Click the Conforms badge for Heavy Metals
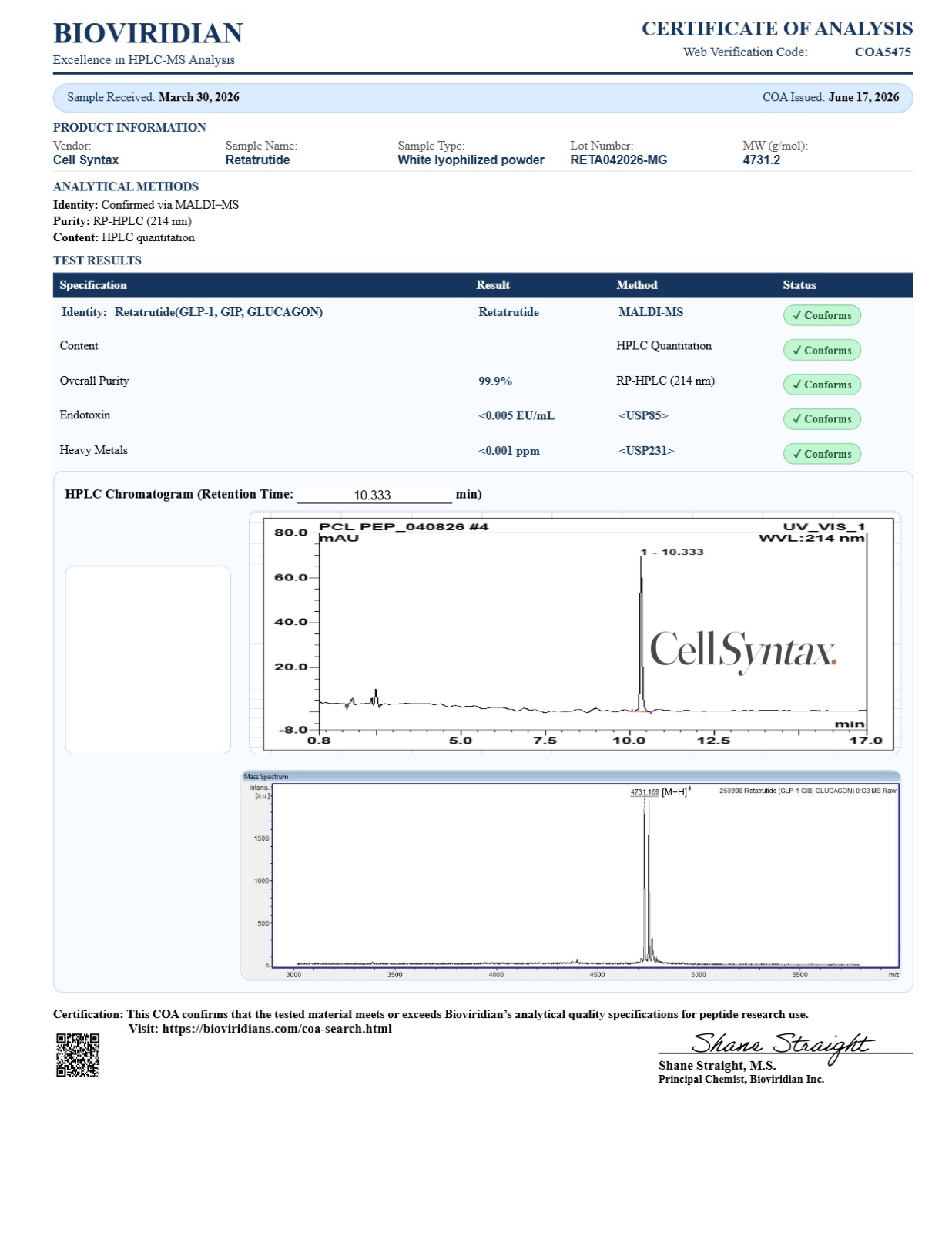Viewport: 952px width, 1233px height. click(x=822, y=454)
